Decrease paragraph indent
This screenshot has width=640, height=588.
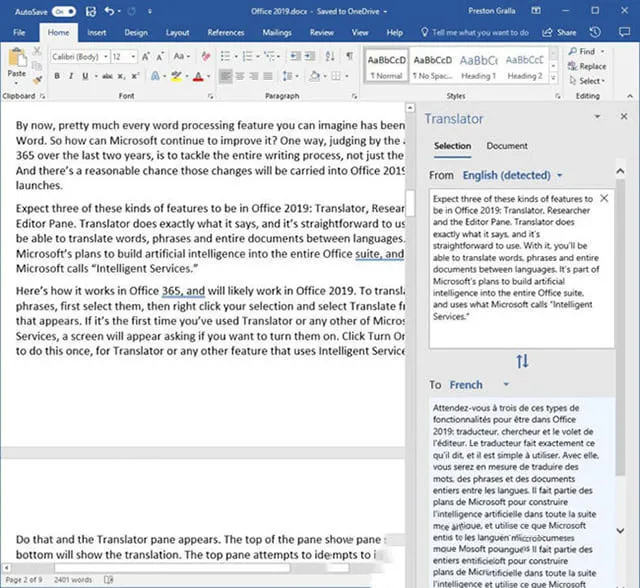point(294,56)
